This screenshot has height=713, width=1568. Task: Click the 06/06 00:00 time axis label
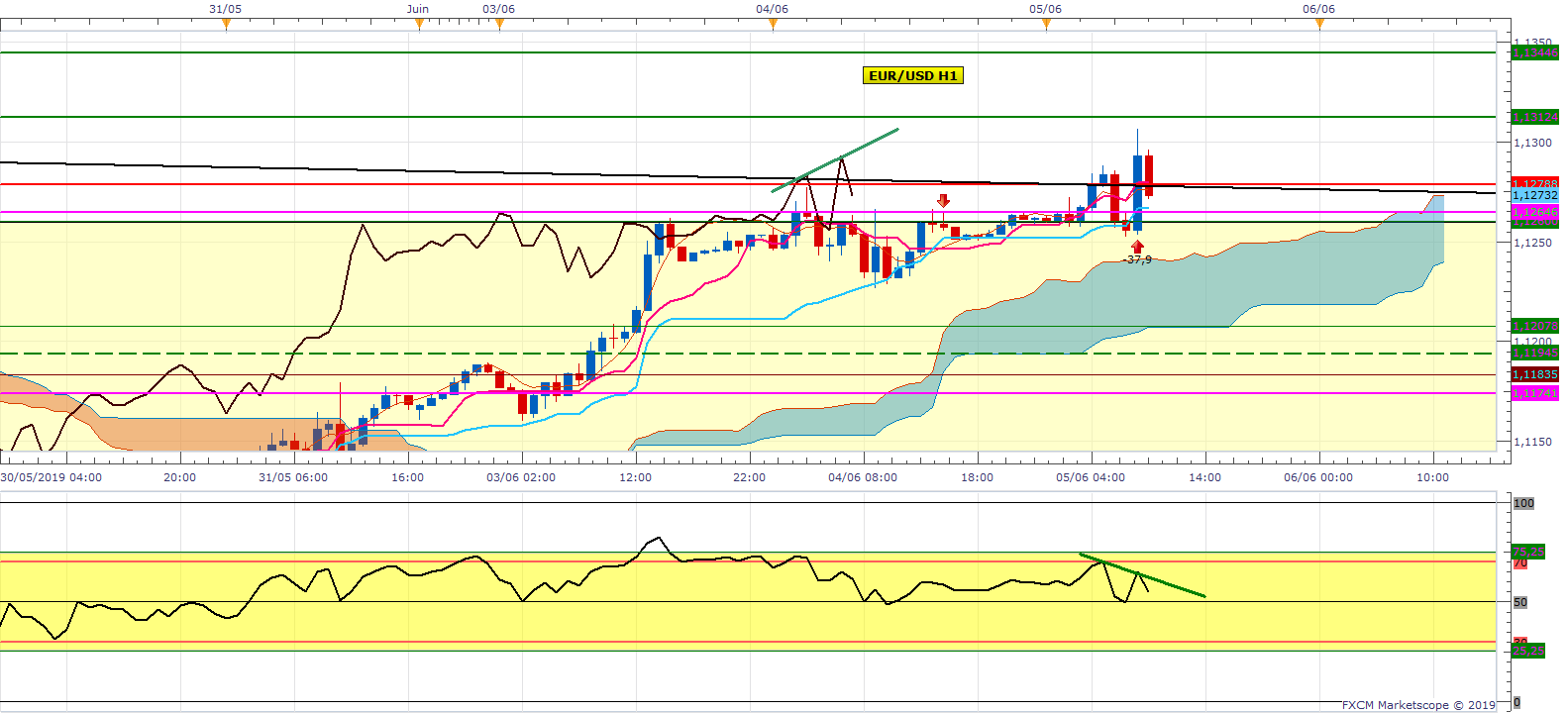click(x=1318, y=477)
